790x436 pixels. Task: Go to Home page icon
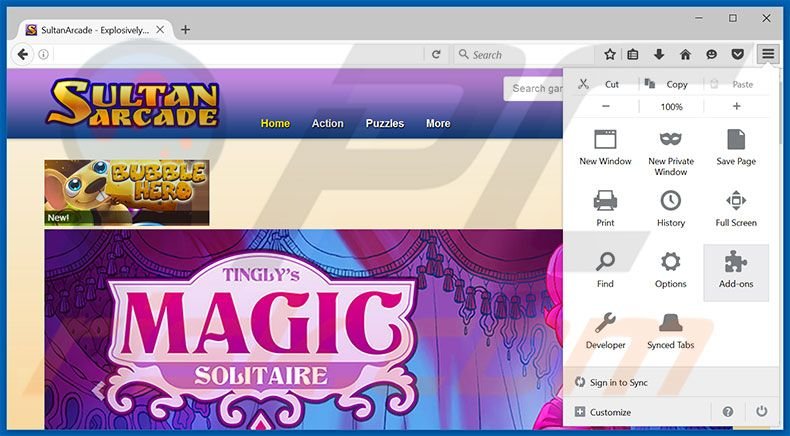[685, 54]
